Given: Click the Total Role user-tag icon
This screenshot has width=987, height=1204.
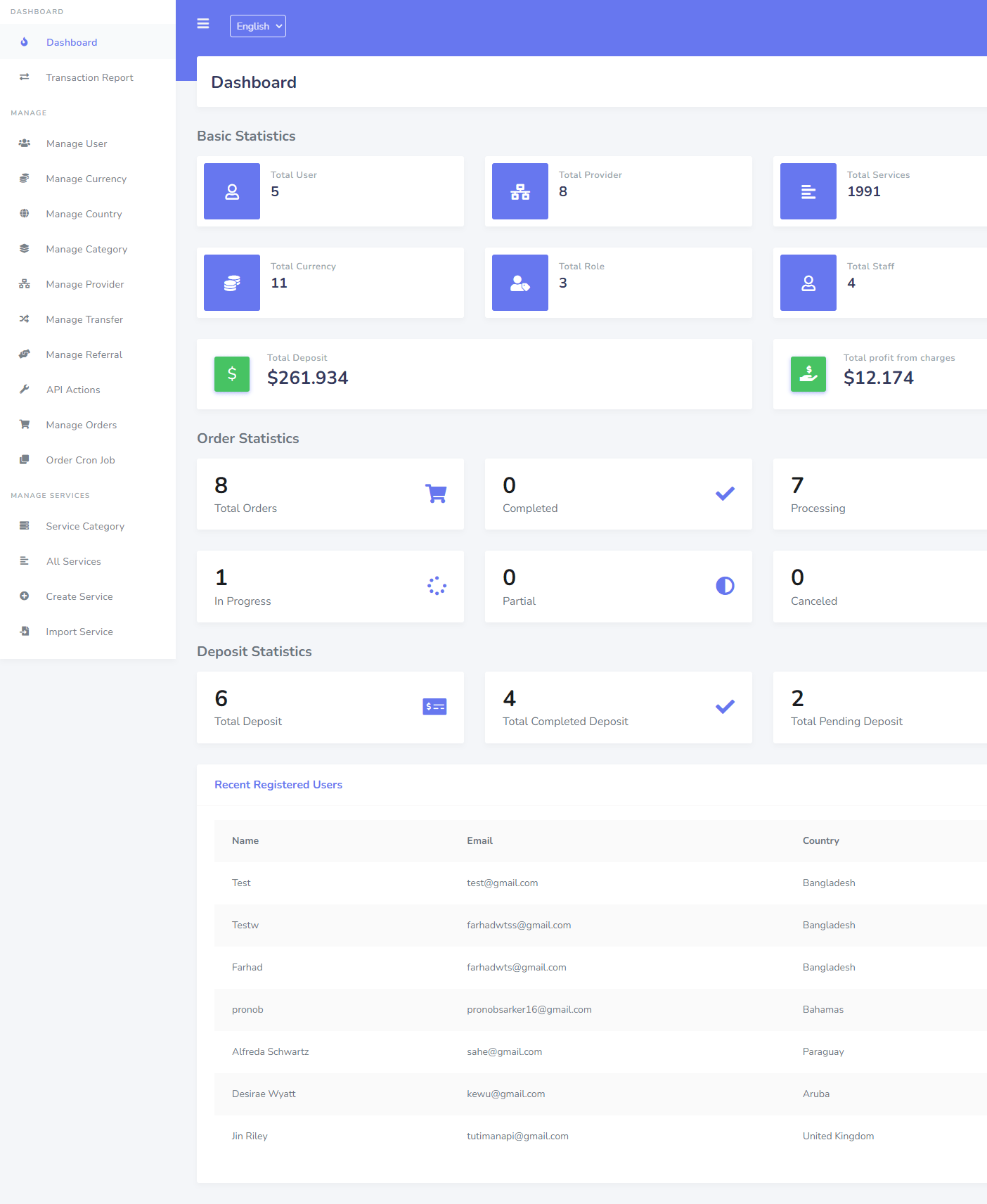Looking at the screenshot, I should 520,283.
